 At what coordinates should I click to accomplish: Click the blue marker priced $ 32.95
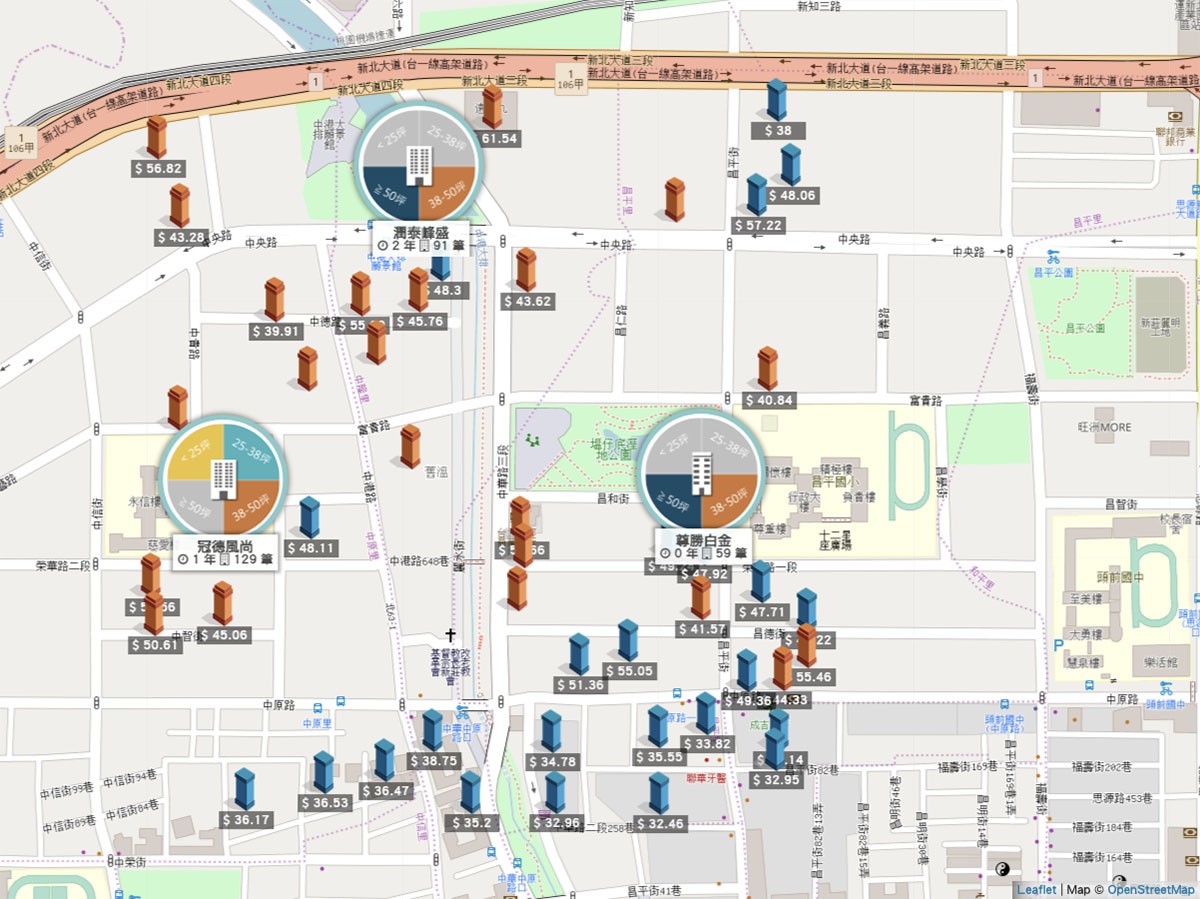[775, 749]
